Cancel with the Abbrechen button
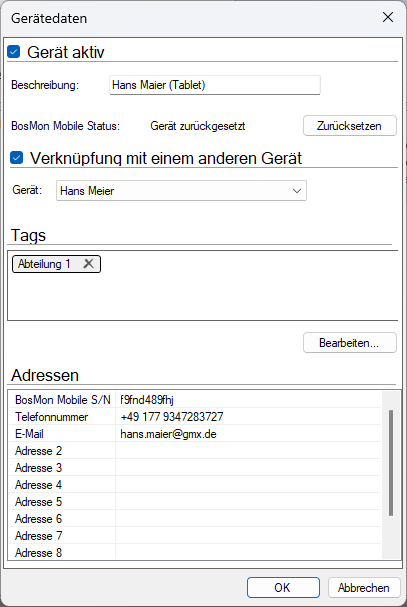Viewport: 407px width, 607px height. (364, 587)
